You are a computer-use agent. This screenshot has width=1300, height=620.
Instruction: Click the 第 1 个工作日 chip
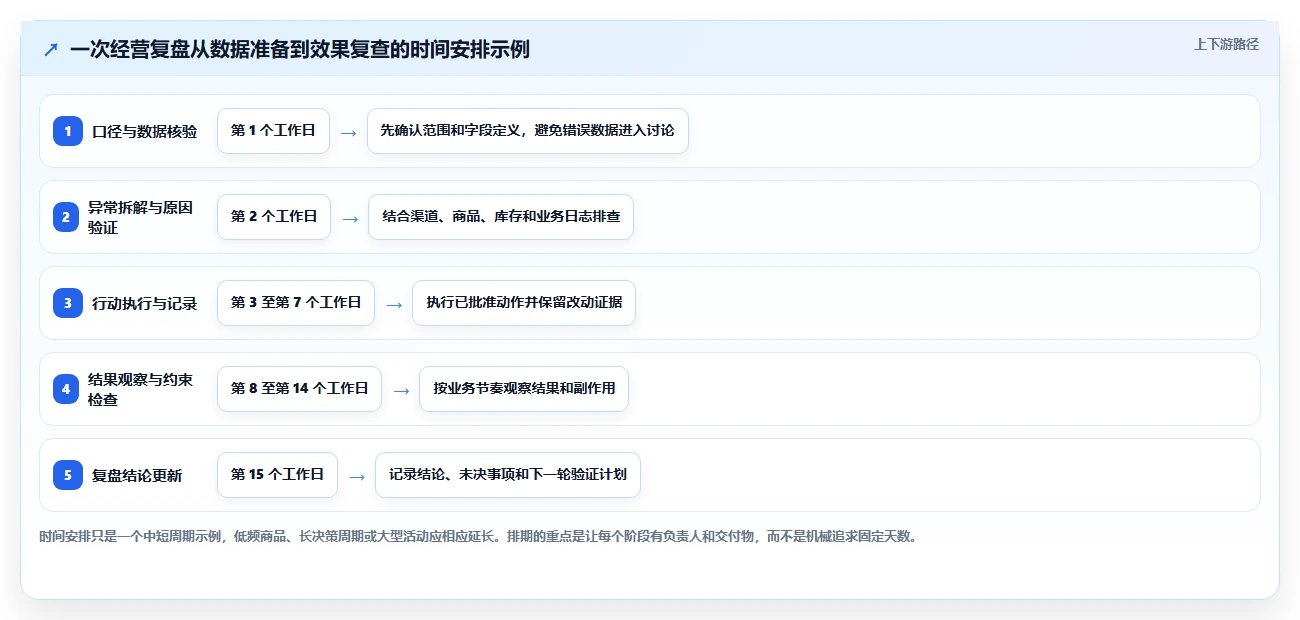pos(273,131)
